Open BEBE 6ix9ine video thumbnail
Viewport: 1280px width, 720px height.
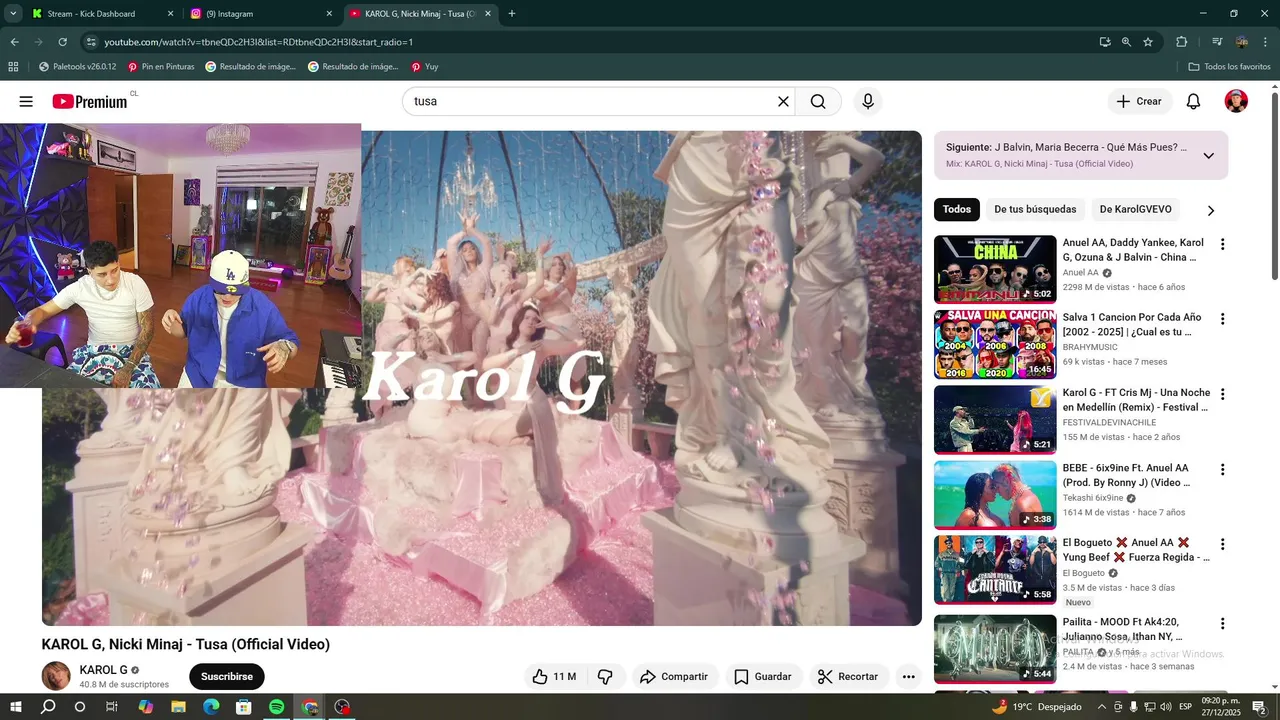995,494
